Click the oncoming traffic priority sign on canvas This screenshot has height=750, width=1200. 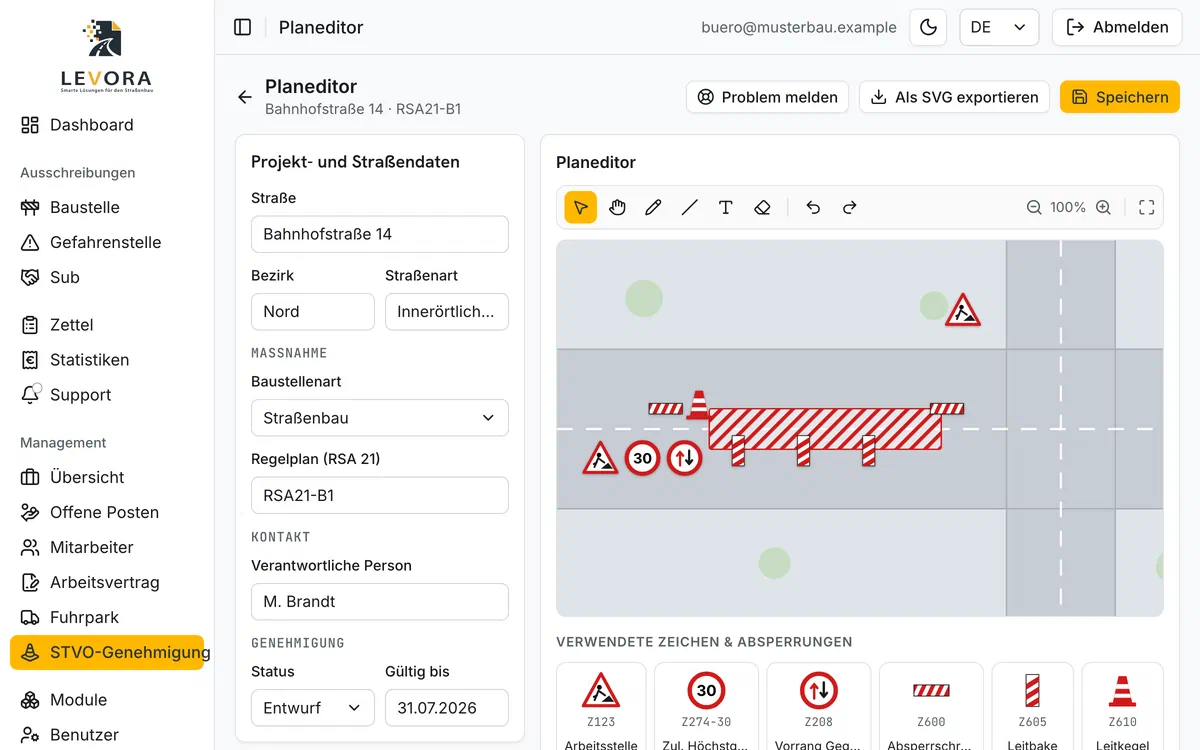coord(685,458)
